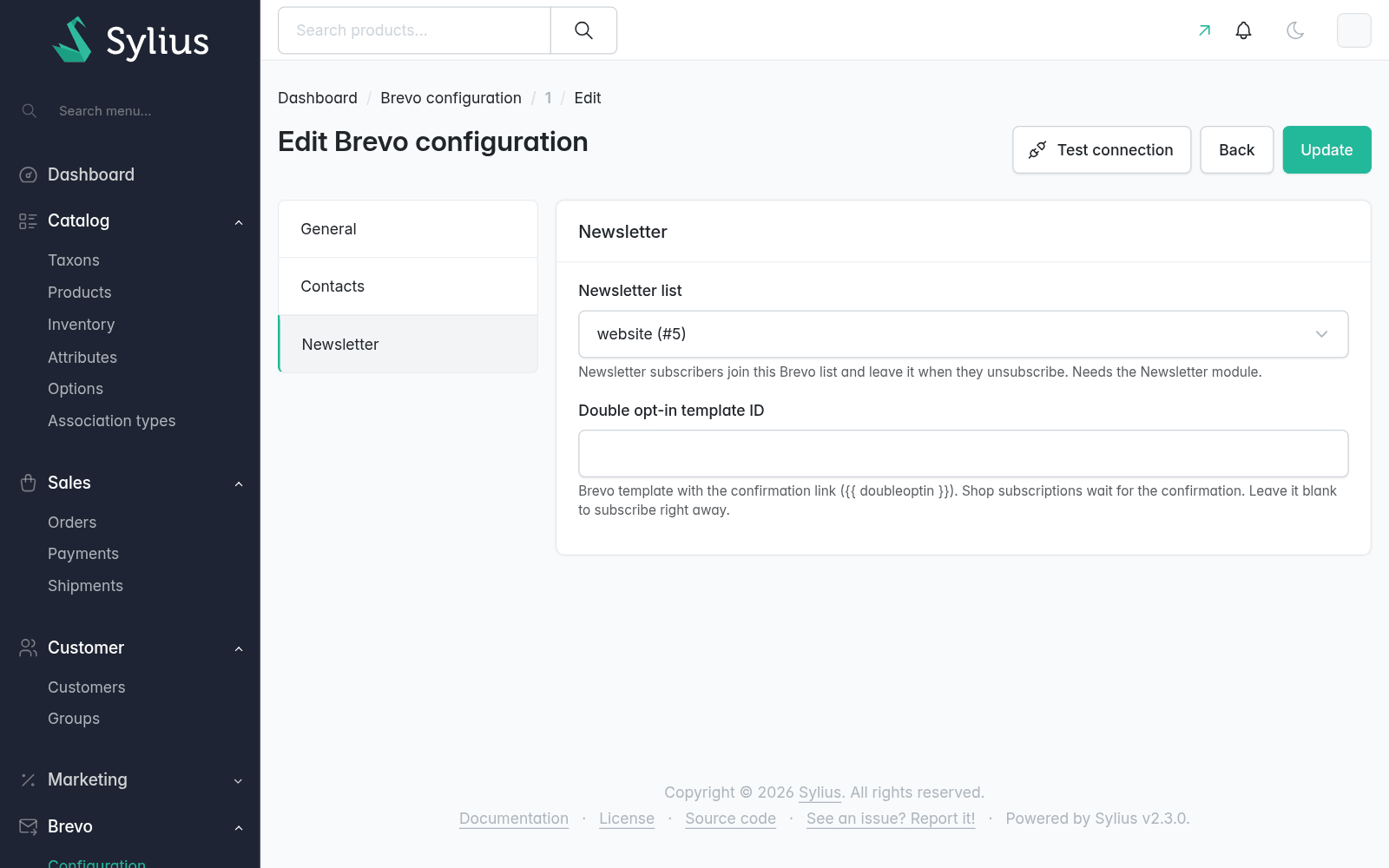This screenshot has width=1389, height=868.
Task: Toggle dark mode moon icon
Action: pyautogui.click(x=1295, y=30)
